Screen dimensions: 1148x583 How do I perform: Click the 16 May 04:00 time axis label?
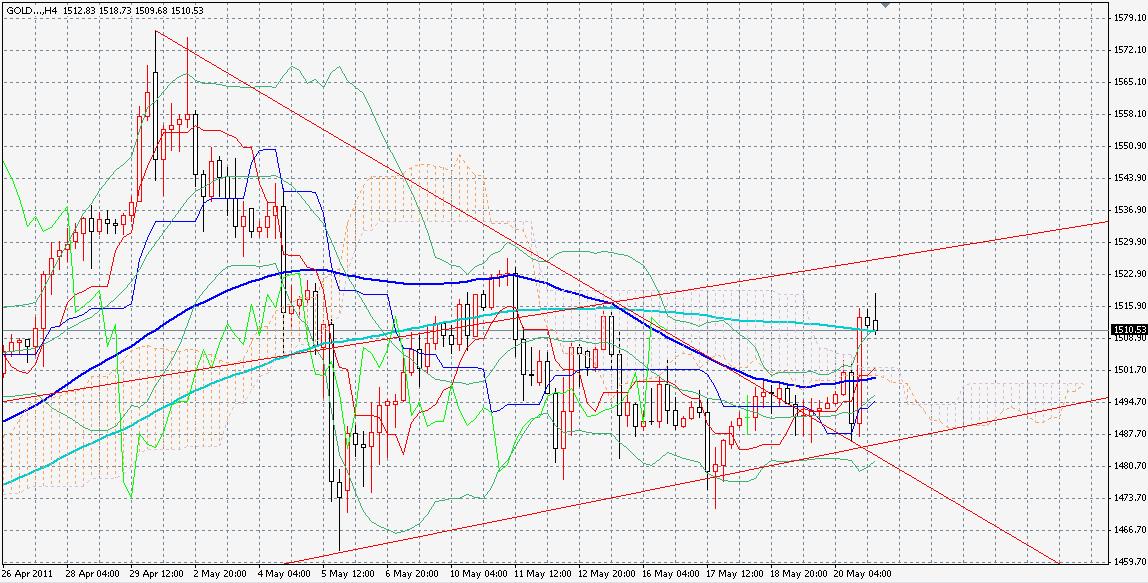(669, 573)
